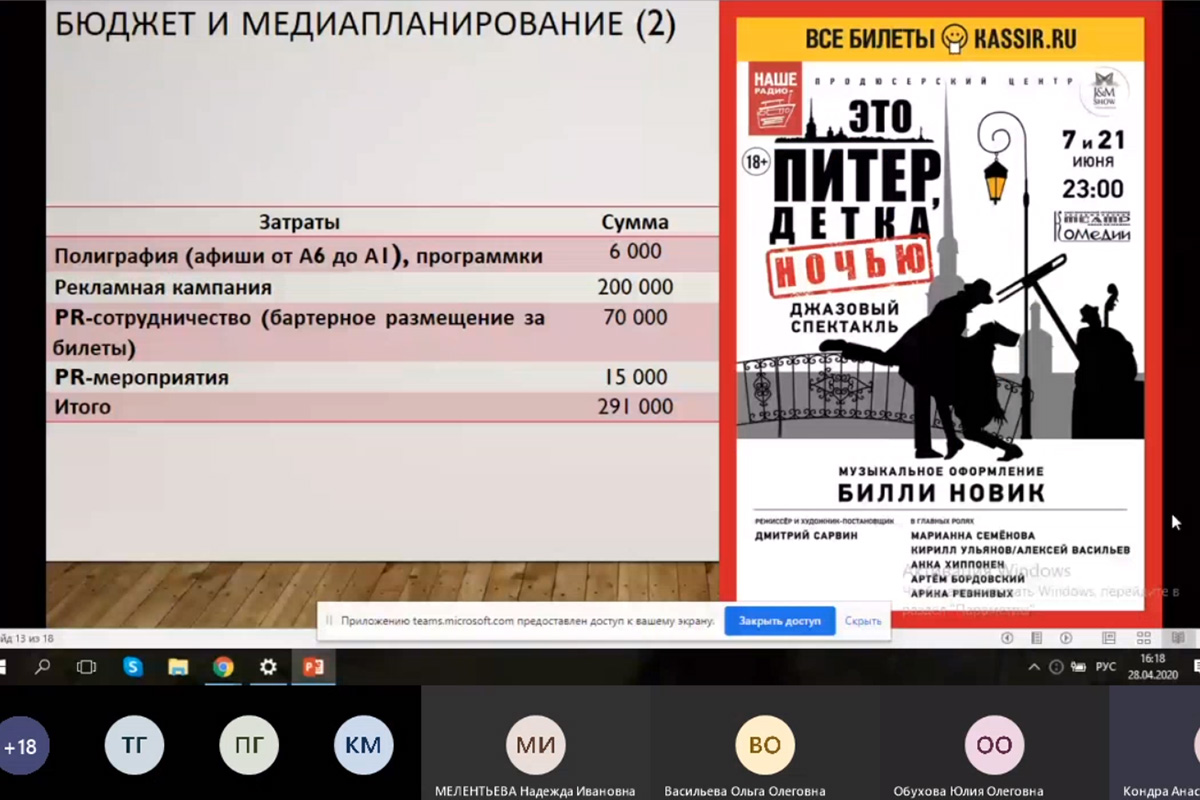This screenshot has height=800, width=1200.
Task: Show the +18 more participants
Action: pos(19,745)
